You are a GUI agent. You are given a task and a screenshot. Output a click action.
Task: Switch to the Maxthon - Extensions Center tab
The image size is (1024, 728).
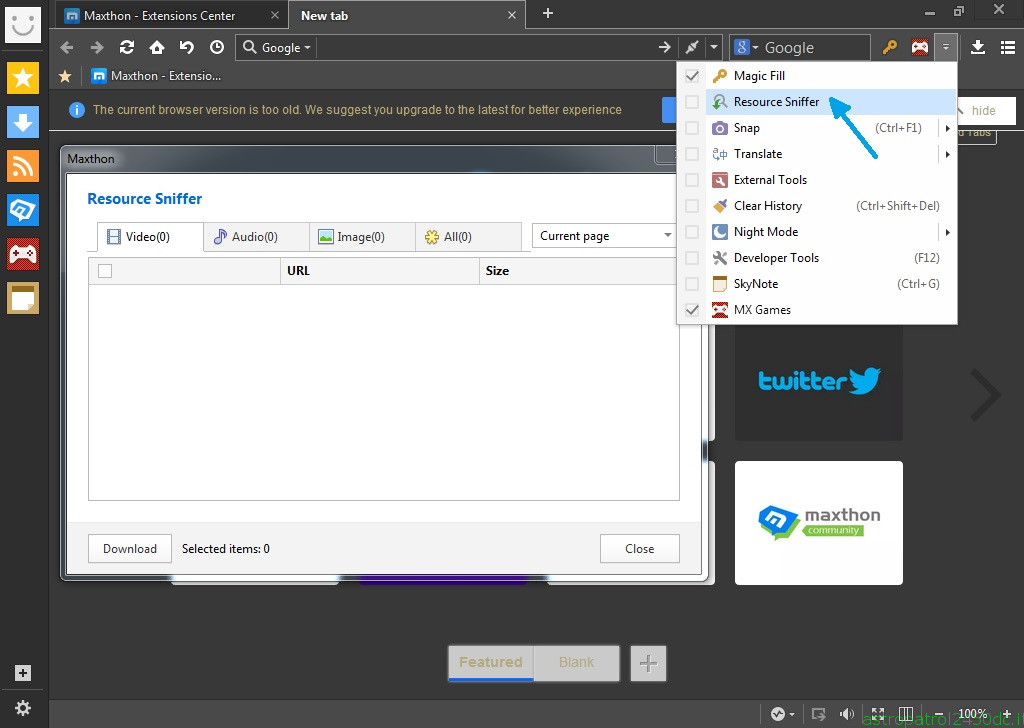tap(171, 16)
